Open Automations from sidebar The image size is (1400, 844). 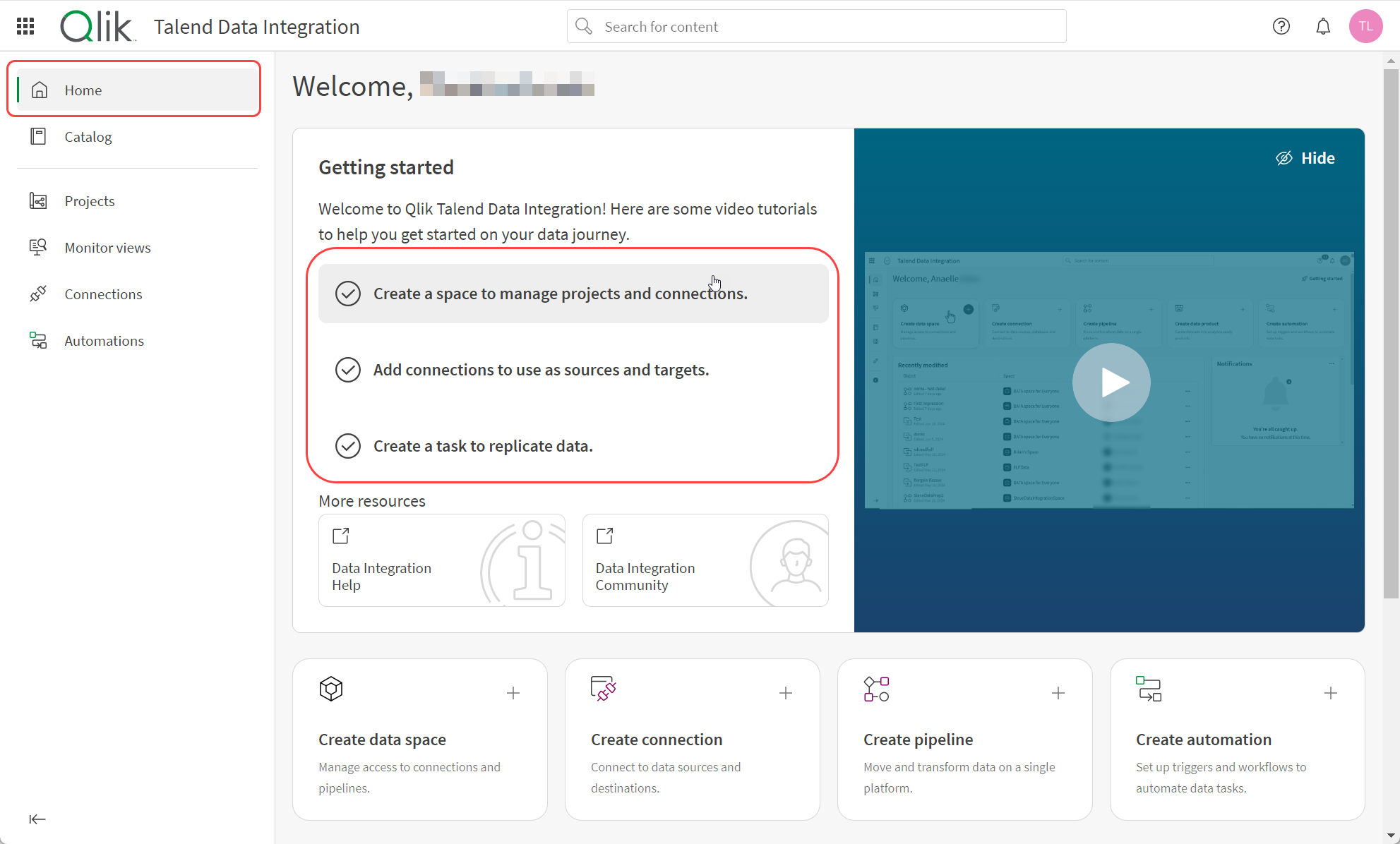click(x=103, y=340)
